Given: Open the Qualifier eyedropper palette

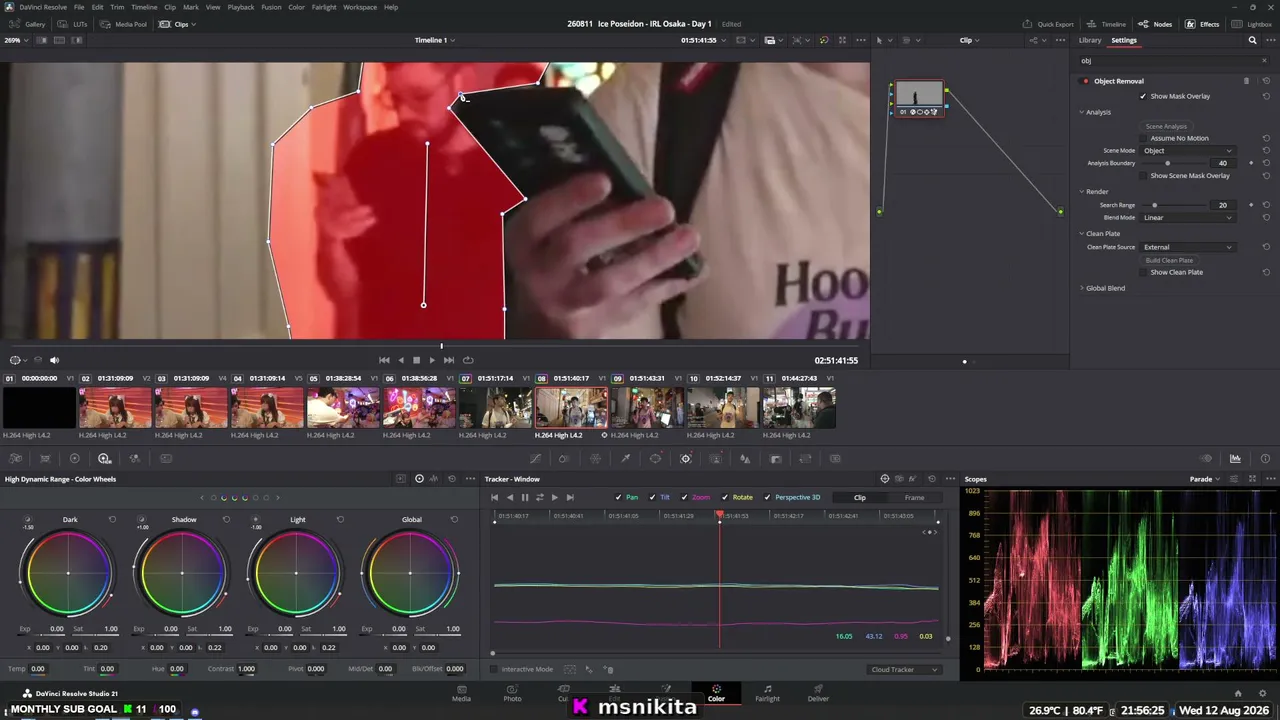Looking at the screenshot, I should (x=625, y=459).
